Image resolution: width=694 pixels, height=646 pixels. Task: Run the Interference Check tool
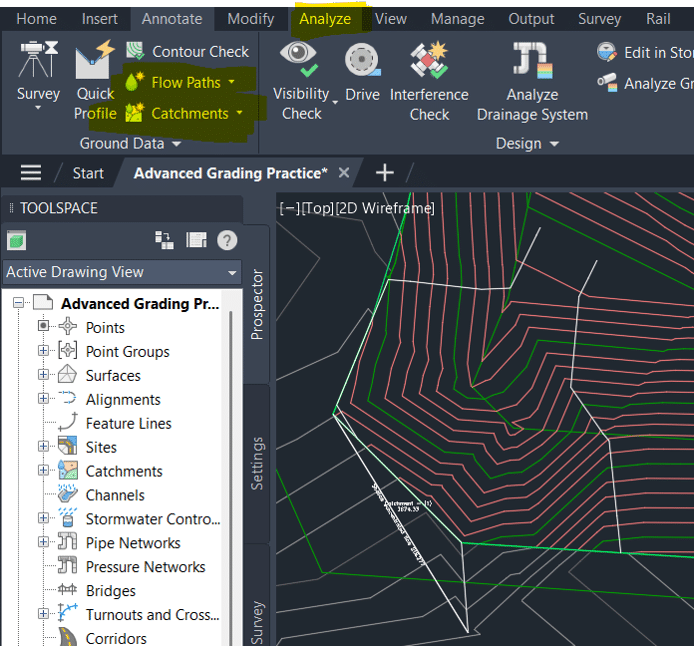click(x=429, y=81)
